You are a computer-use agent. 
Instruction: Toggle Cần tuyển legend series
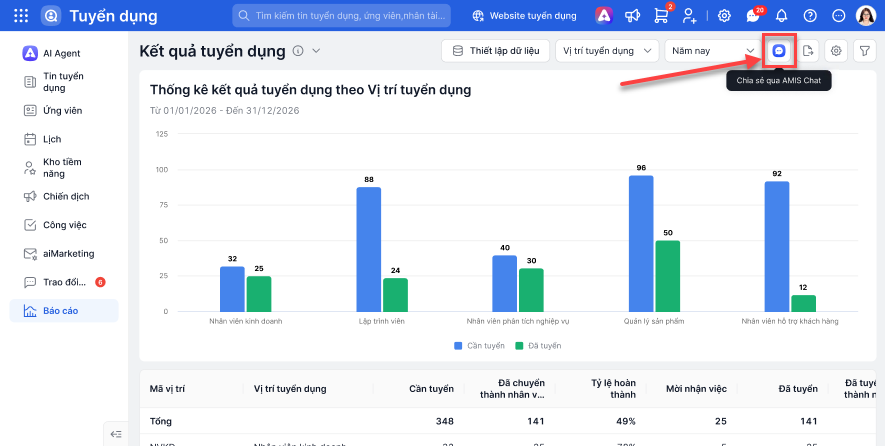click(480, 346)
